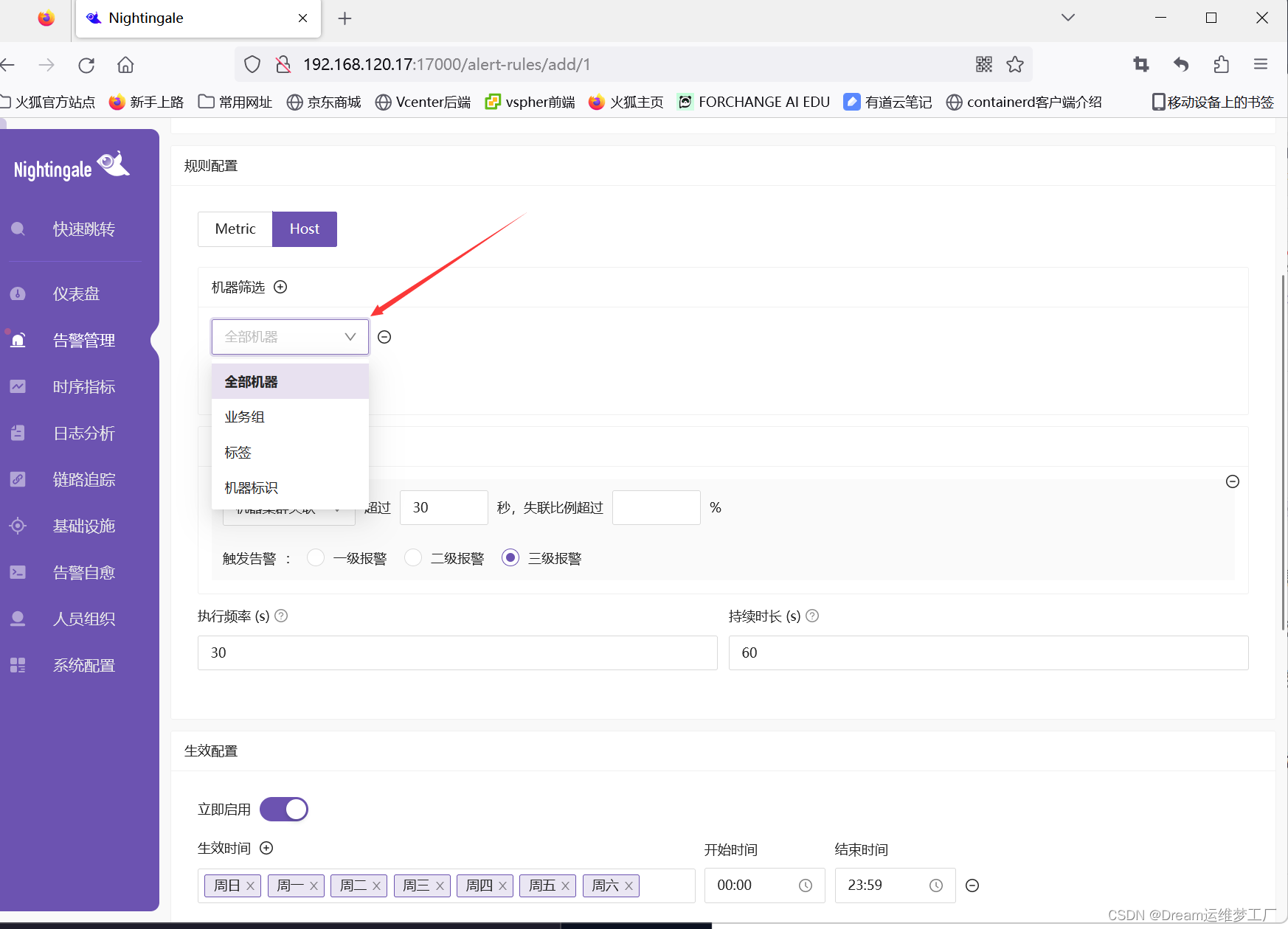Image resolution: width=1288 pixels, height=929 pixels.
Task: Remove the machine filter row
Action: 384,337
